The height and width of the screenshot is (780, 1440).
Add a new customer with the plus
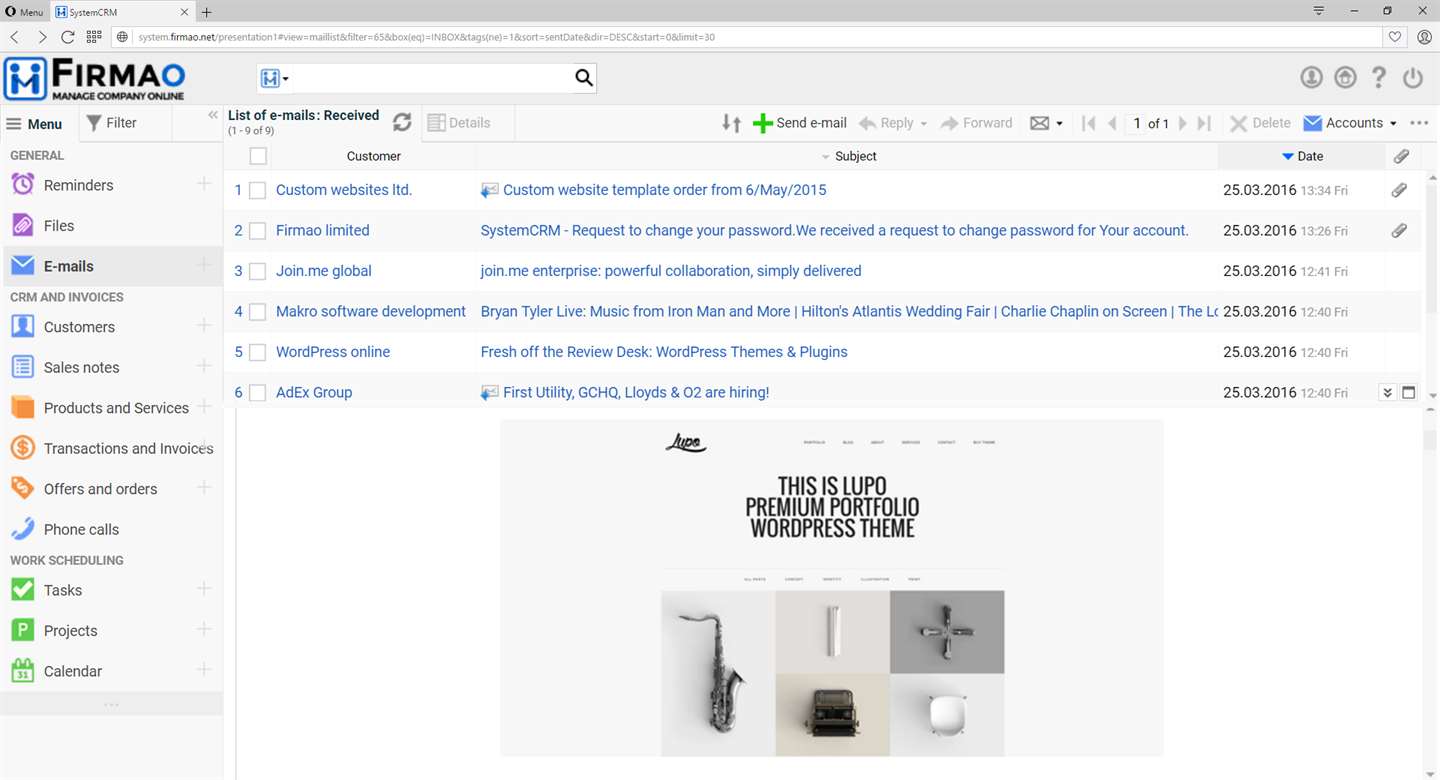pyautogui.click(x=204, y=326)
